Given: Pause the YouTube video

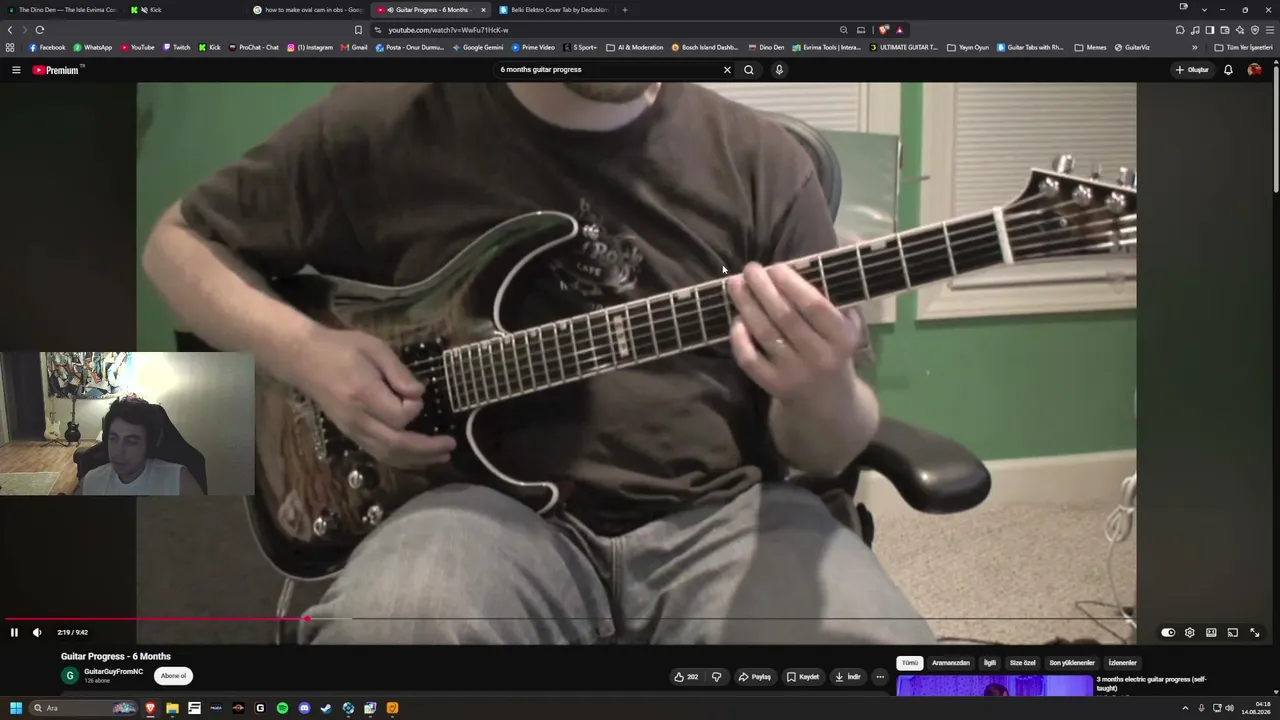Looking at the screenshot, I should (x=14, y=632).
